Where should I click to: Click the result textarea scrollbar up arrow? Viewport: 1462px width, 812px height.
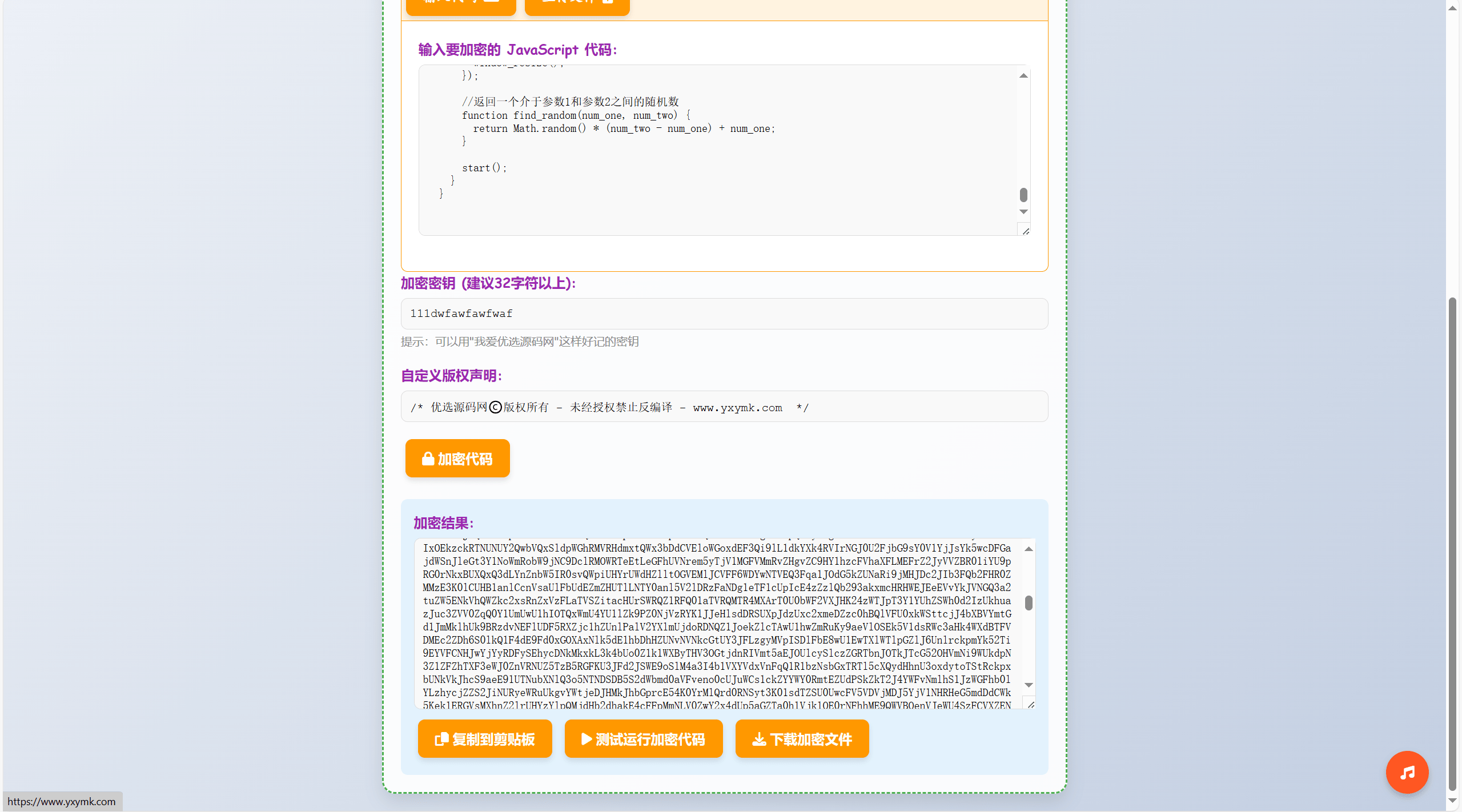coord(1029,549)
